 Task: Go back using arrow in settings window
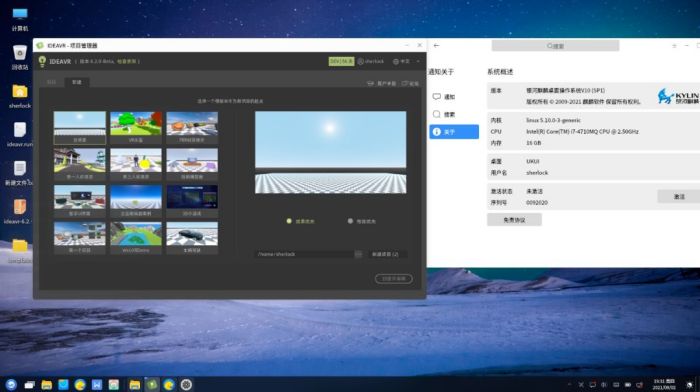pyautogui.click(x=437, y=46)
